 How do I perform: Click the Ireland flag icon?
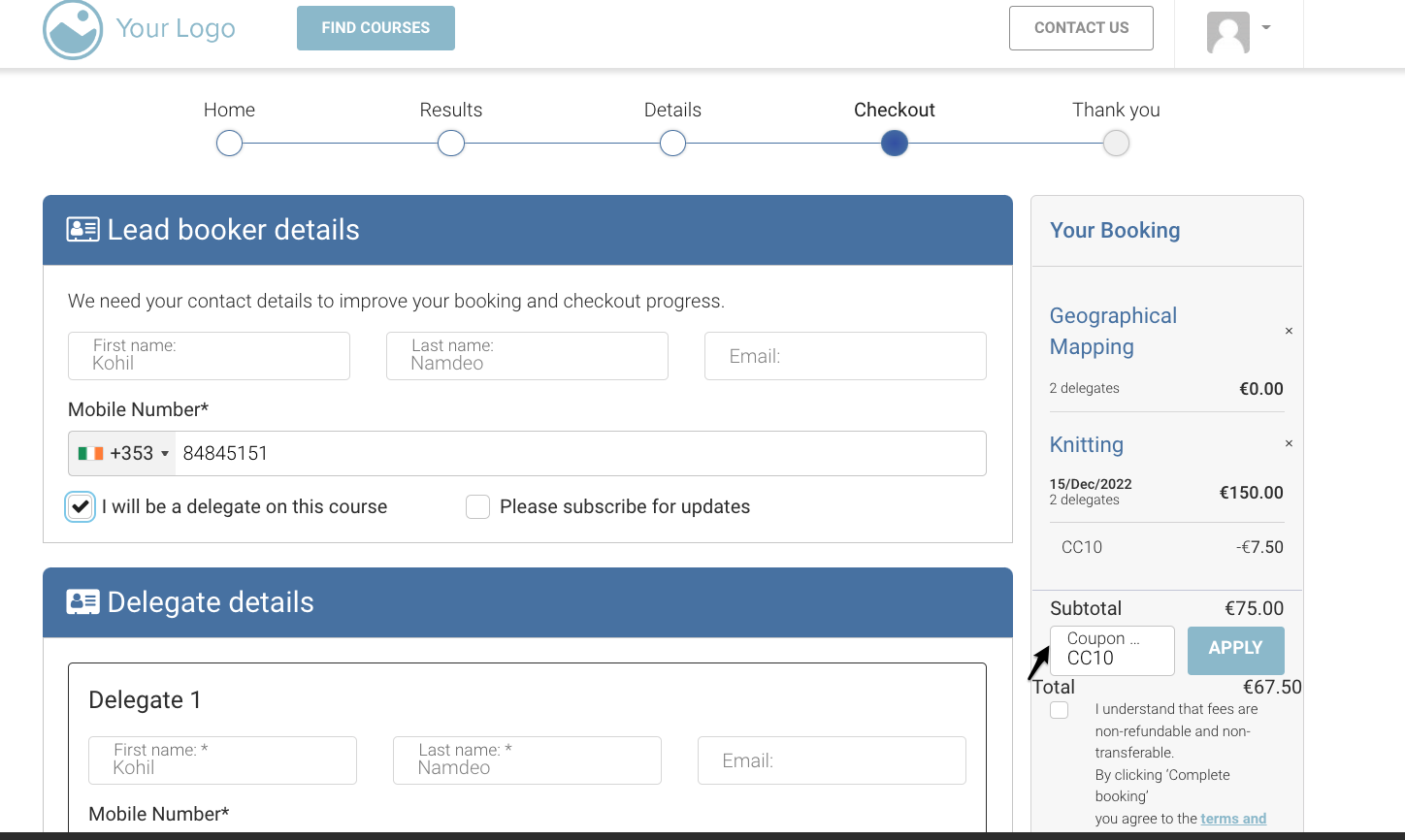click(91, 454)
